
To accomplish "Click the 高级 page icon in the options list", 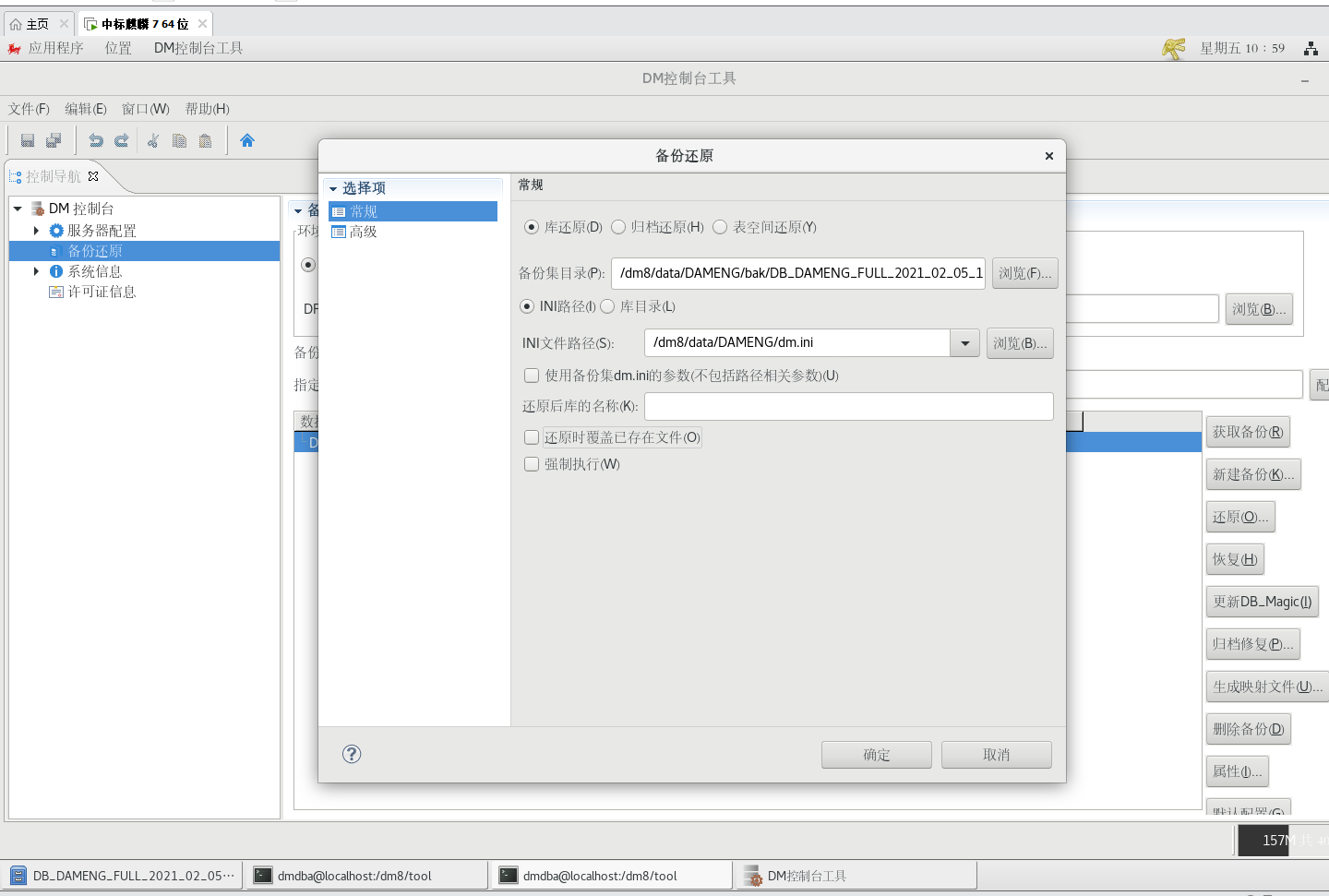I will (x=339, y=232).
